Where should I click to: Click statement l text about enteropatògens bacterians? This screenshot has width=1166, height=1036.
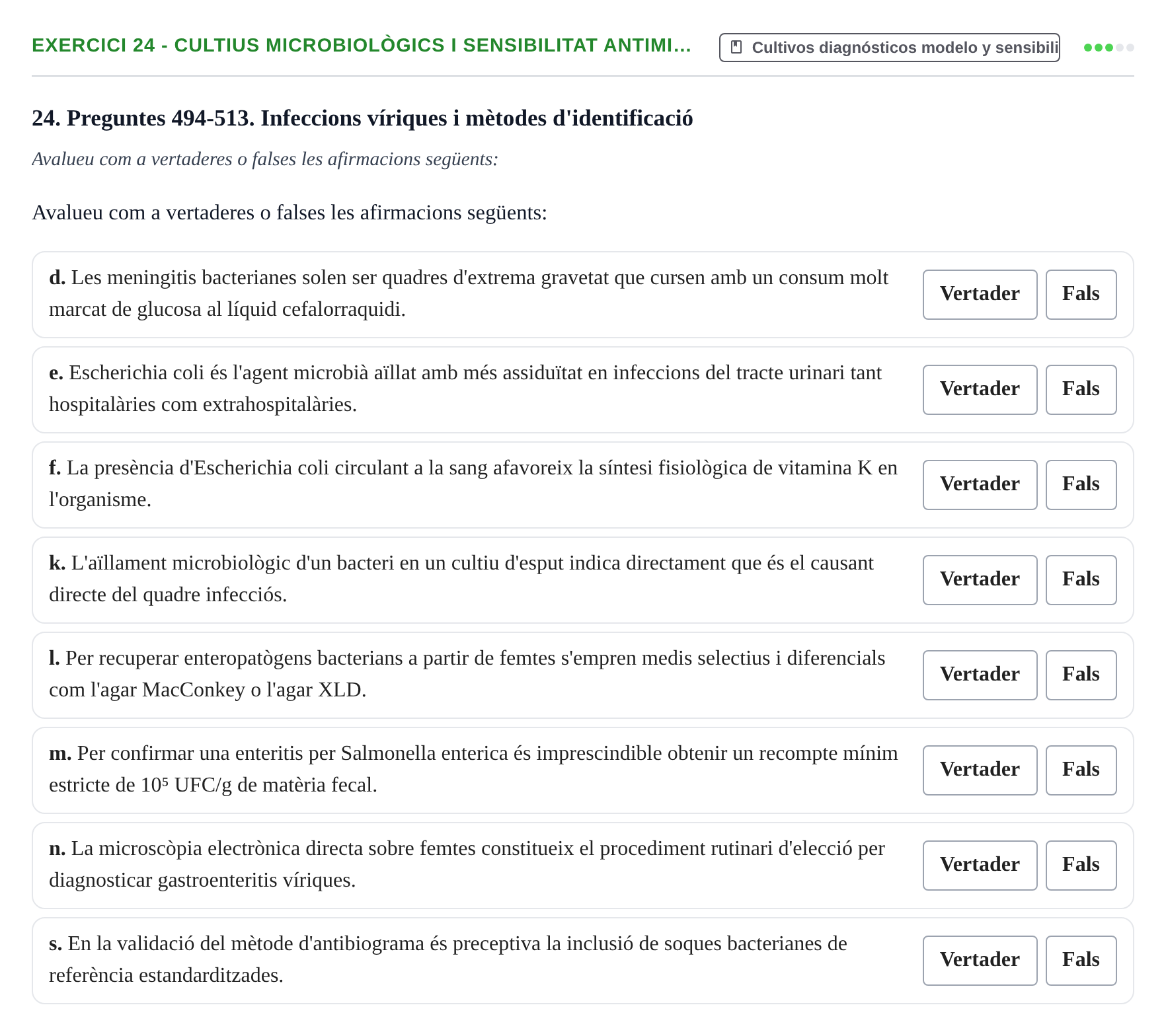[x=467, y=674]
